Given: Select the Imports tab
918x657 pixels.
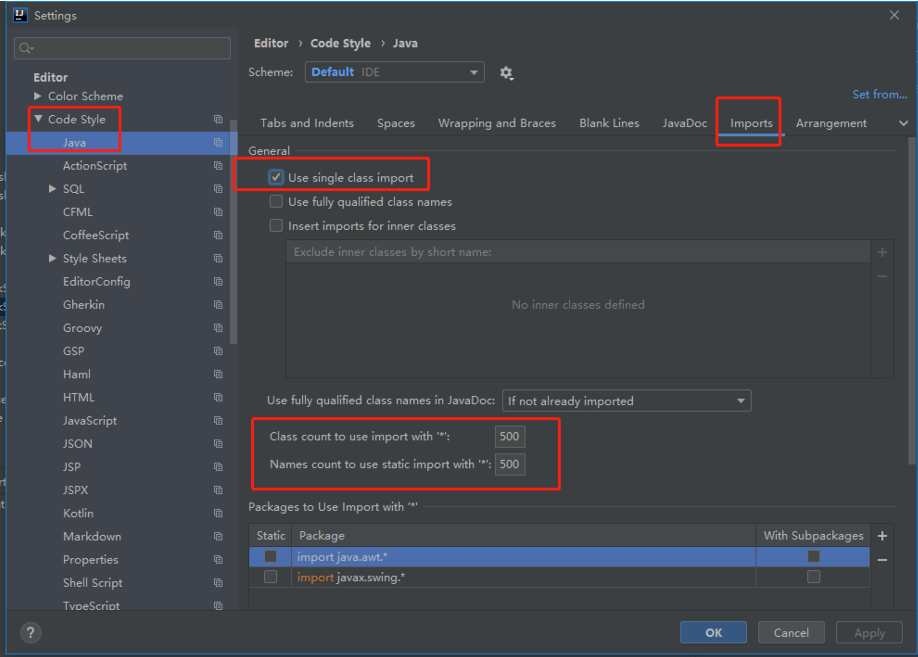Looking at the screenshot, I should (751, 124).
